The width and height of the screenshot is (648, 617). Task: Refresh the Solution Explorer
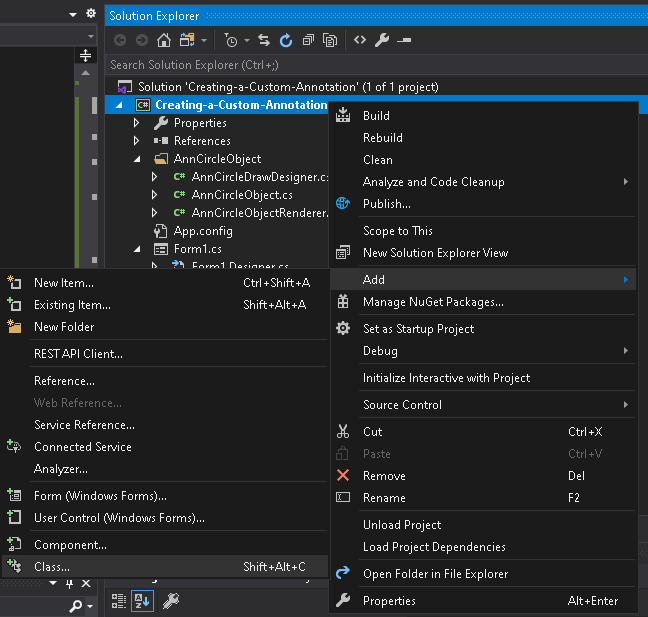[x=286, y=40]
